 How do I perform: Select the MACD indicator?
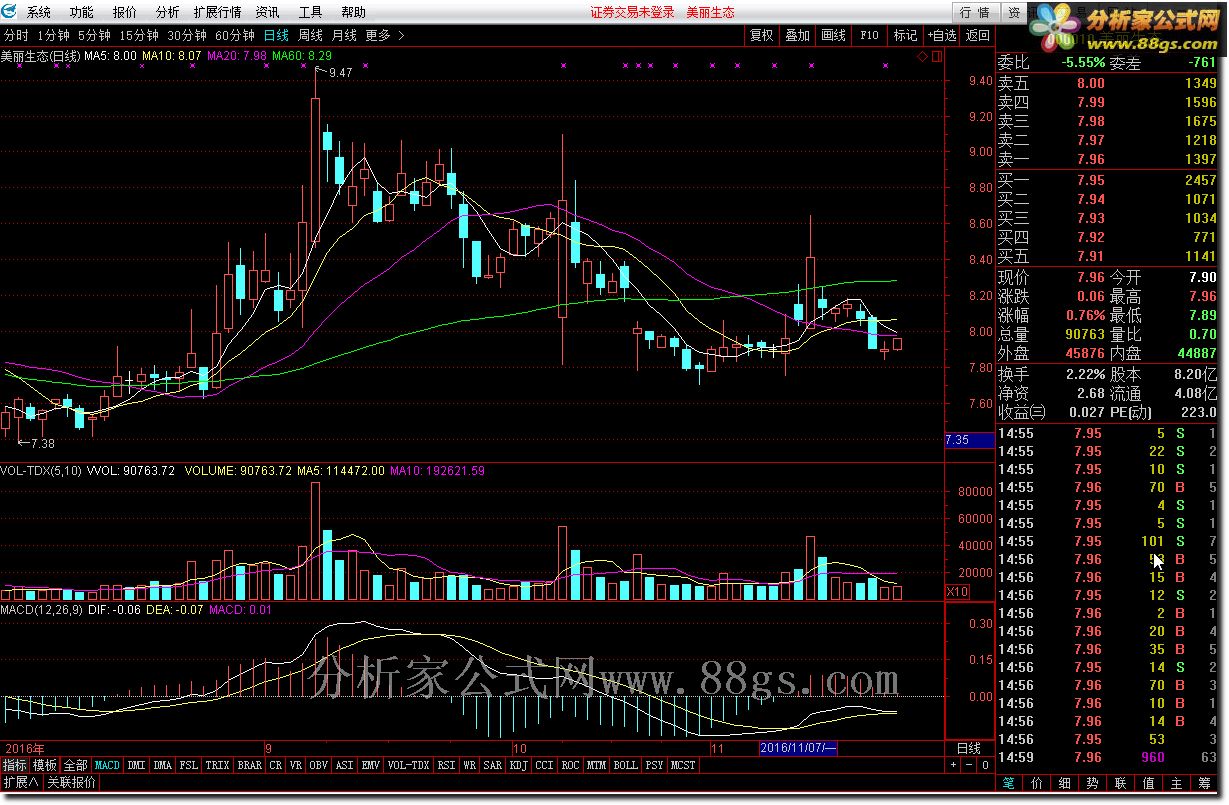pos(107,765)
